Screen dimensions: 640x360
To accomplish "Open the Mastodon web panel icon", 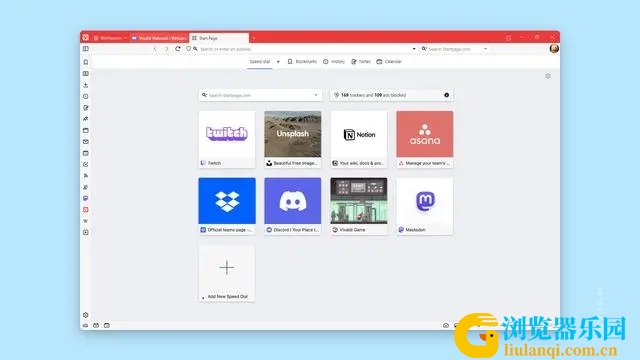I will 86,198.
